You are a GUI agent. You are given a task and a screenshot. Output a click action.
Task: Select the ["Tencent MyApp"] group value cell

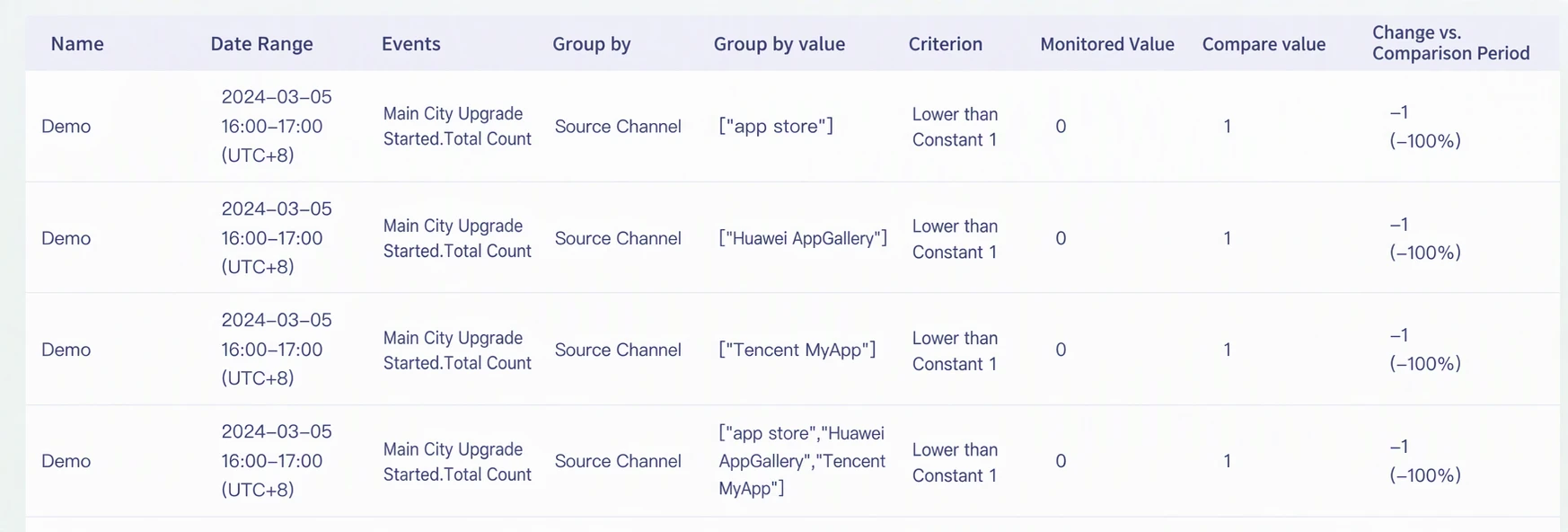pyautogui.click(x=797, y=350)
